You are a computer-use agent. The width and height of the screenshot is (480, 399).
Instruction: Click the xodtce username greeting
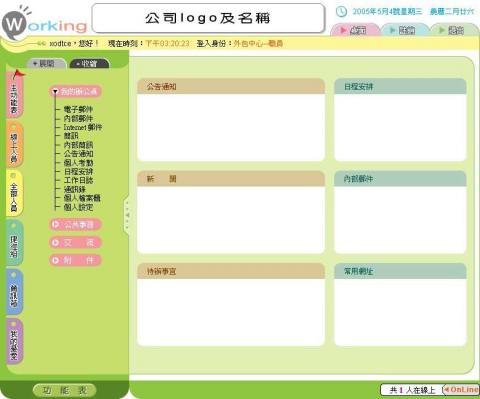[74, 43]
